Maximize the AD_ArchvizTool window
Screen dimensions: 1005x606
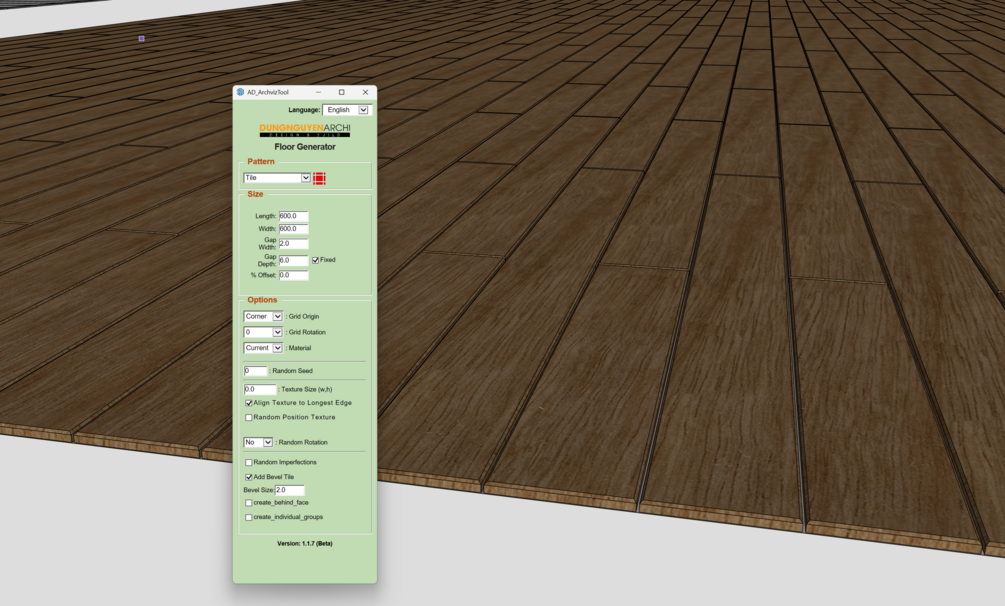click(x=342, y=92)
